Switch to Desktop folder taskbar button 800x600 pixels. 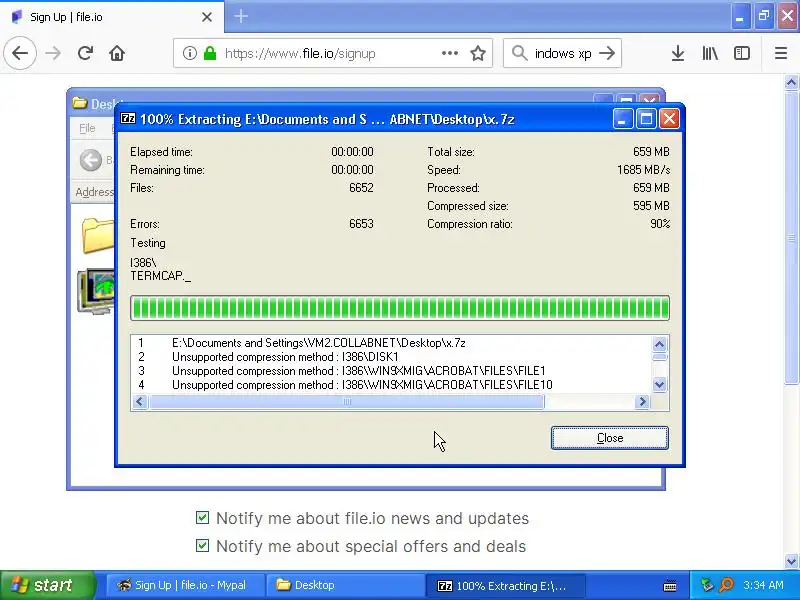click(345, 585)
